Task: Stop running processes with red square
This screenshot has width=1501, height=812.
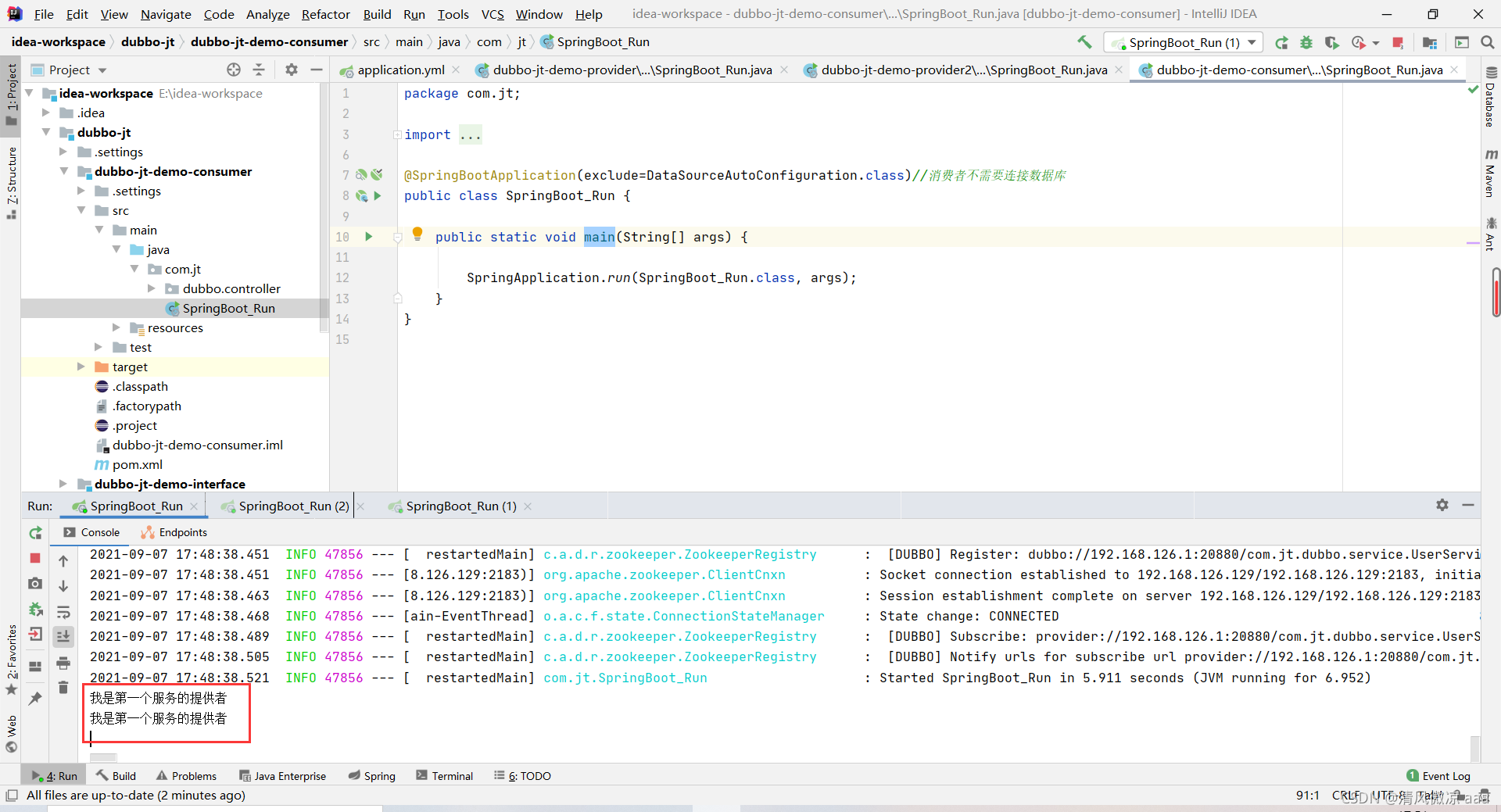Action: coord(1399,42)
